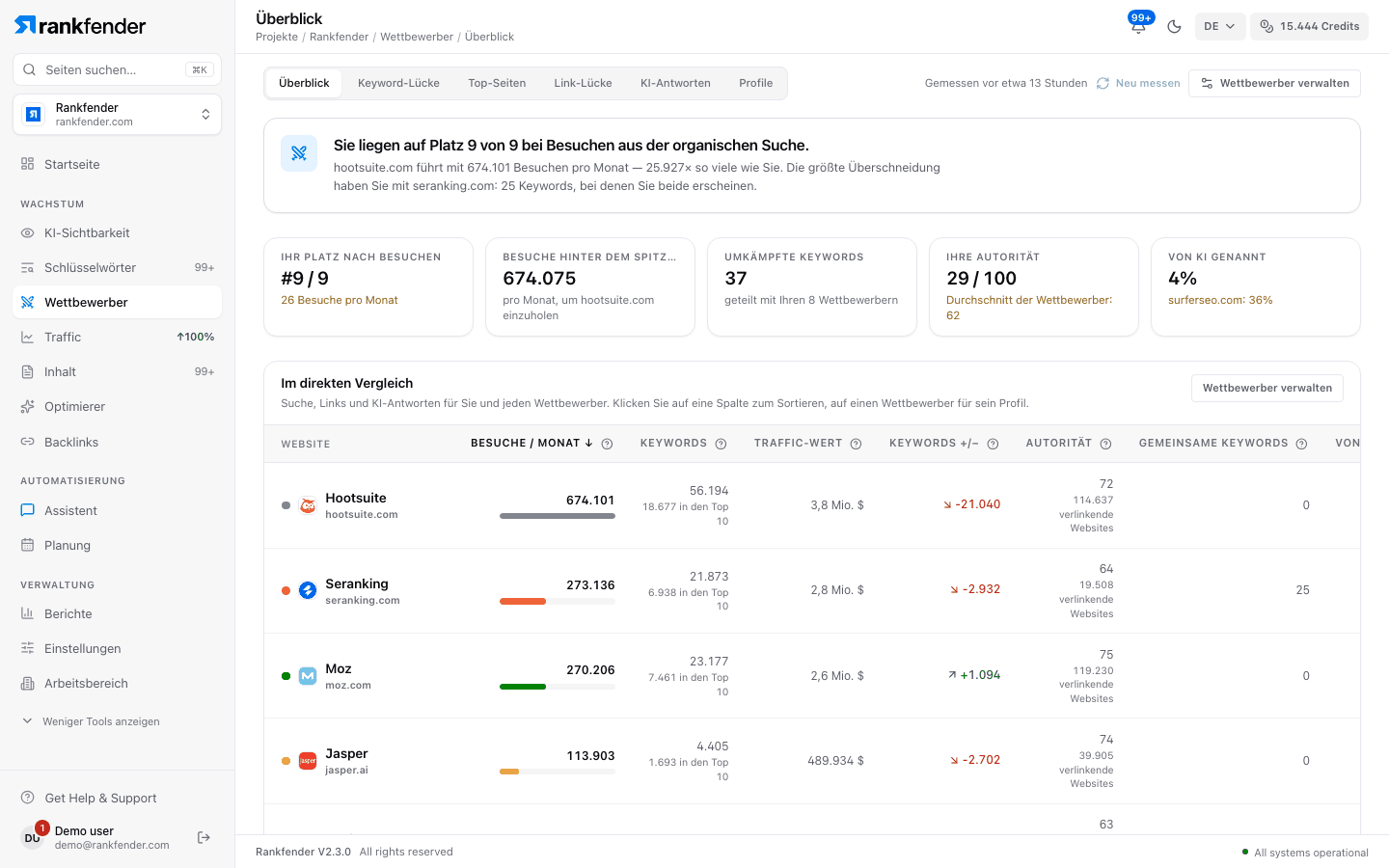The image size is (1389, 868).
Task: Open the Profile tab
Action: (x=755, y=83)
